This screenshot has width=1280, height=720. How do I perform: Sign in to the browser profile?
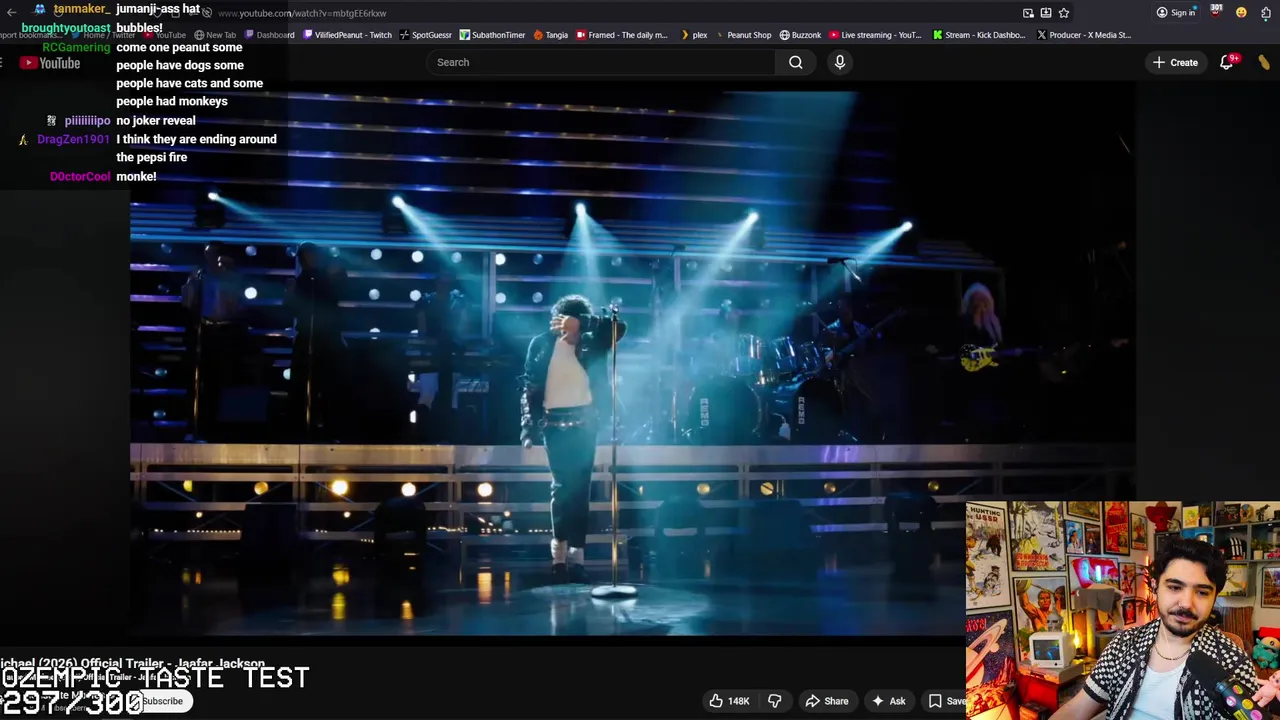(x=1175, y=13)
